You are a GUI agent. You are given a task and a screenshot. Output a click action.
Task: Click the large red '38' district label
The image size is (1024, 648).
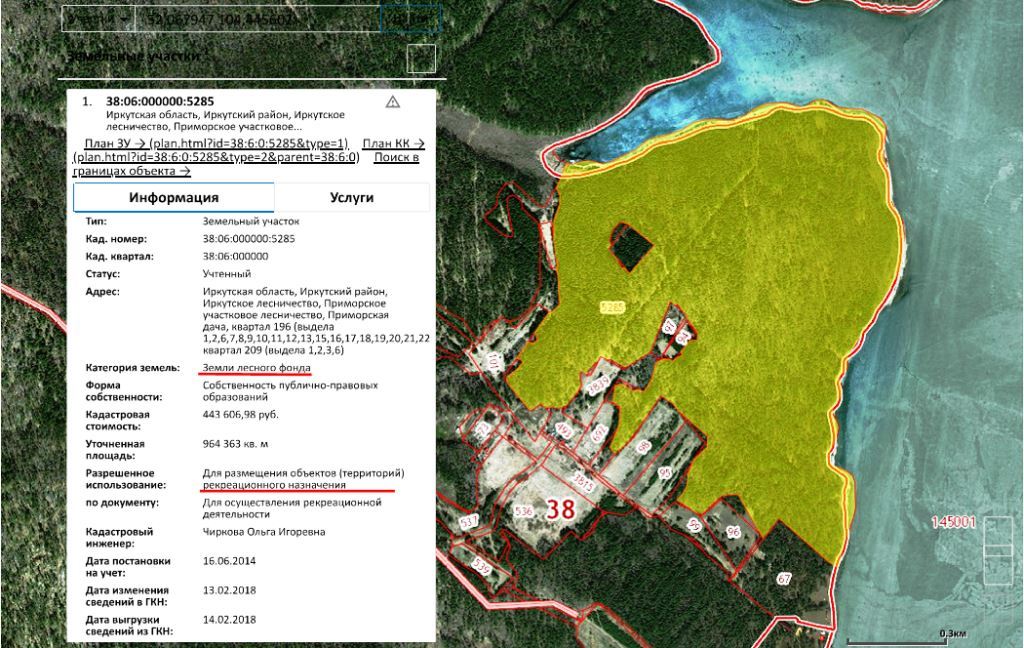[x=560, y=509]
